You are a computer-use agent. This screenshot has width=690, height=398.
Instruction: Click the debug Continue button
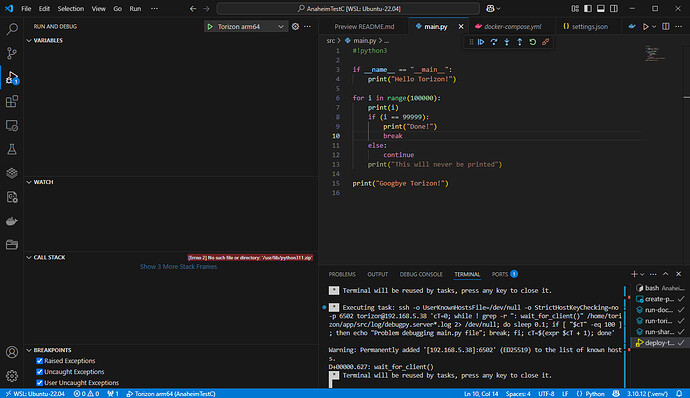[x=481, y=42]
